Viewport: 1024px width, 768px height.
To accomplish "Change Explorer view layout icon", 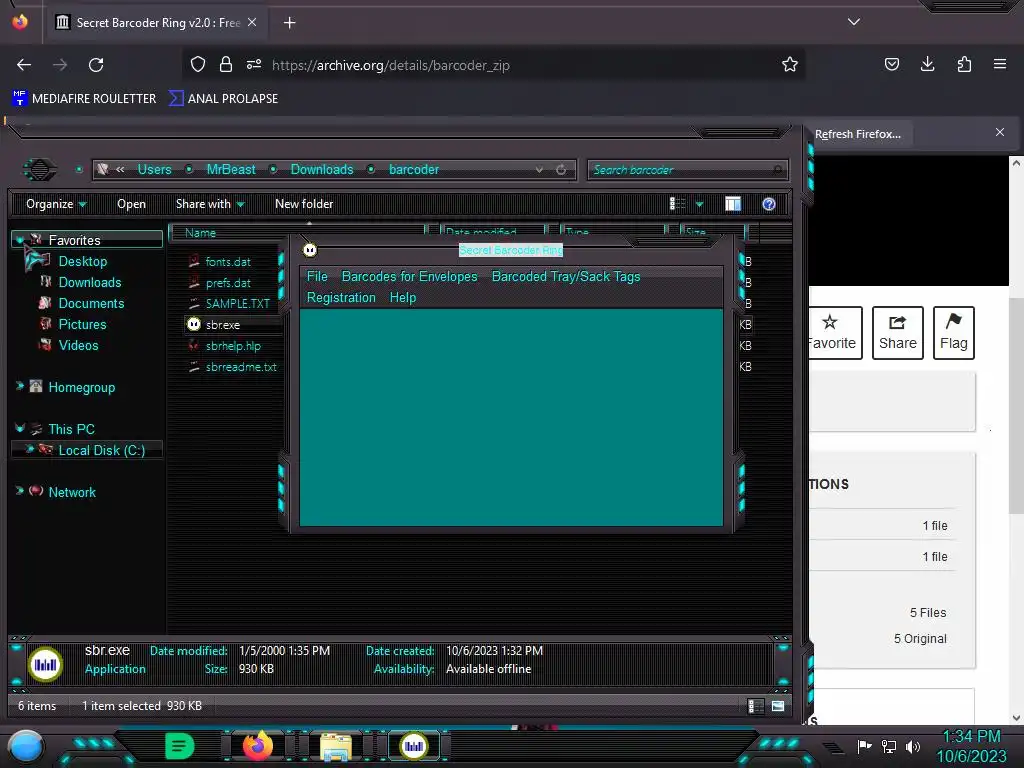I will pyautogui.click(x=677, y=204).
